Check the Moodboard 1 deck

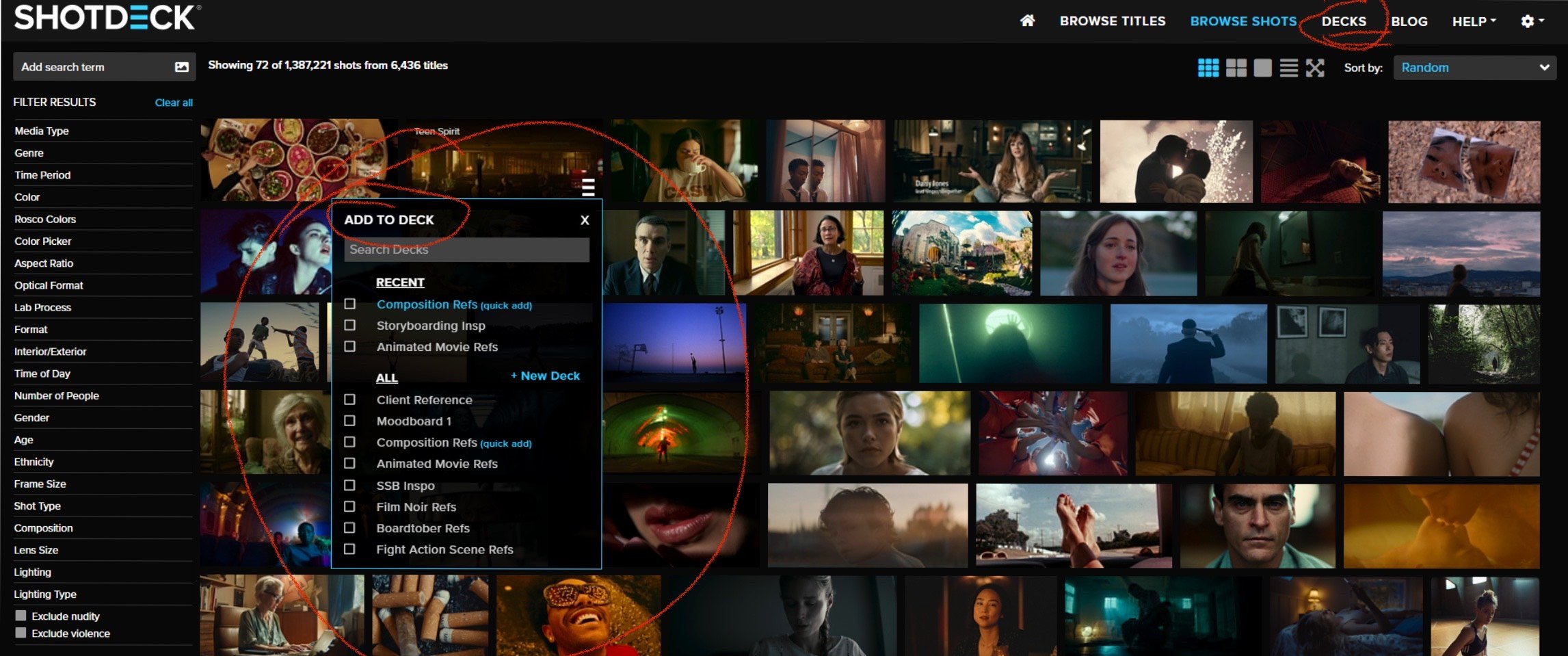[x=349, y=421]
